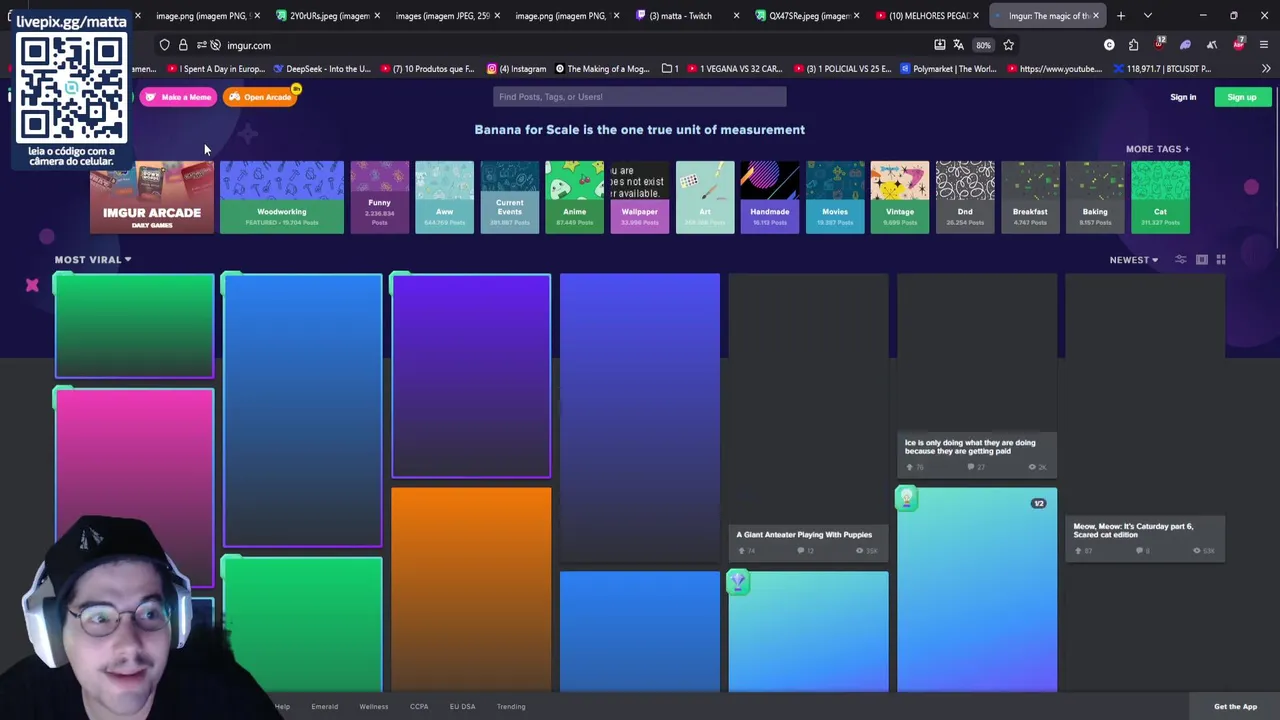Click the pink X close icon beside feed

(x=32, y=285)
